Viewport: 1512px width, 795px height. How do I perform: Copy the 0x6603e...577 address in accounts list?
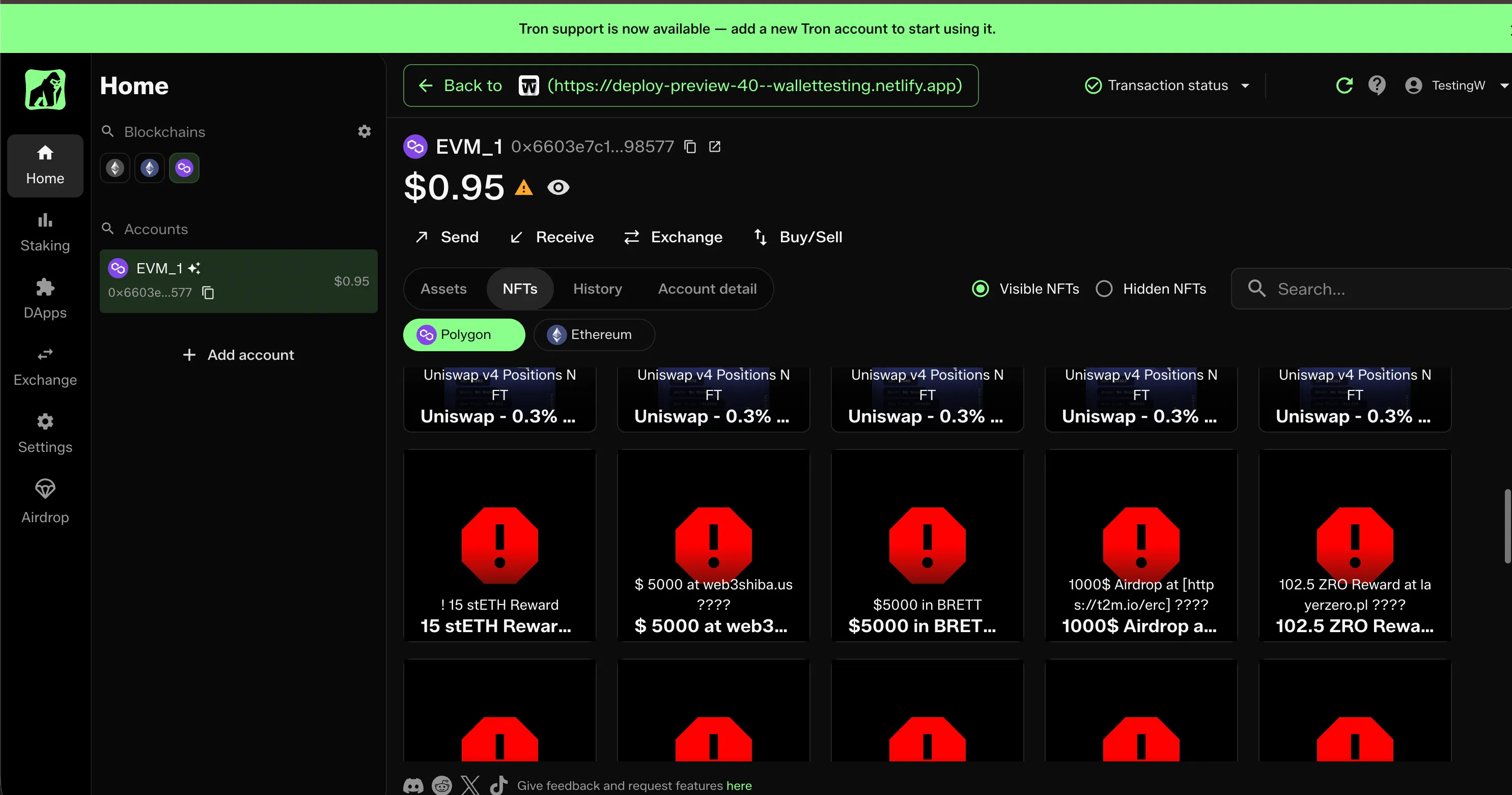tap(208, 292)
